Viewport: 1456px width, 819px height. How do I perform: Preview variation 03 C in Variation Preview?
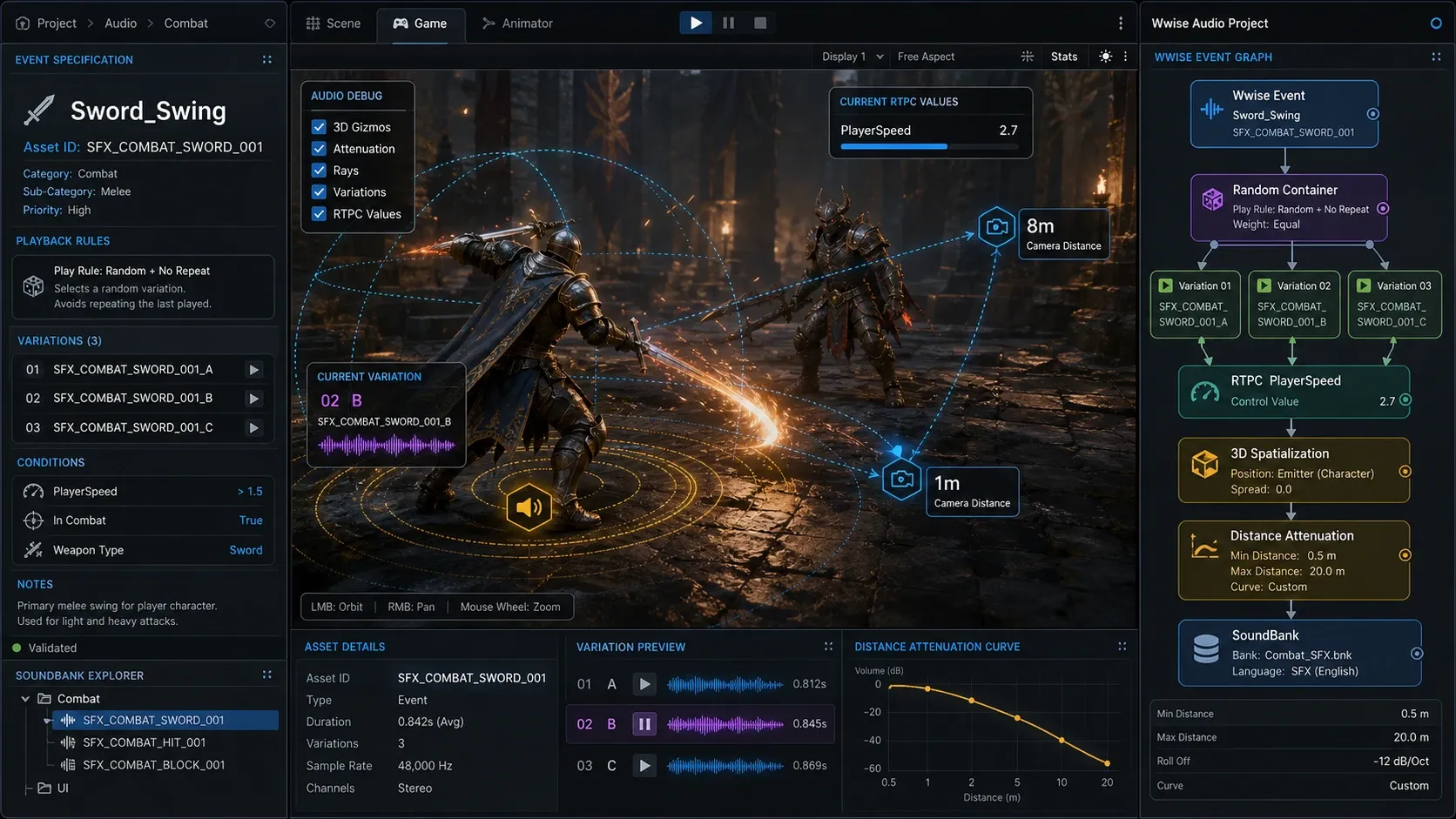coord(644,766)
